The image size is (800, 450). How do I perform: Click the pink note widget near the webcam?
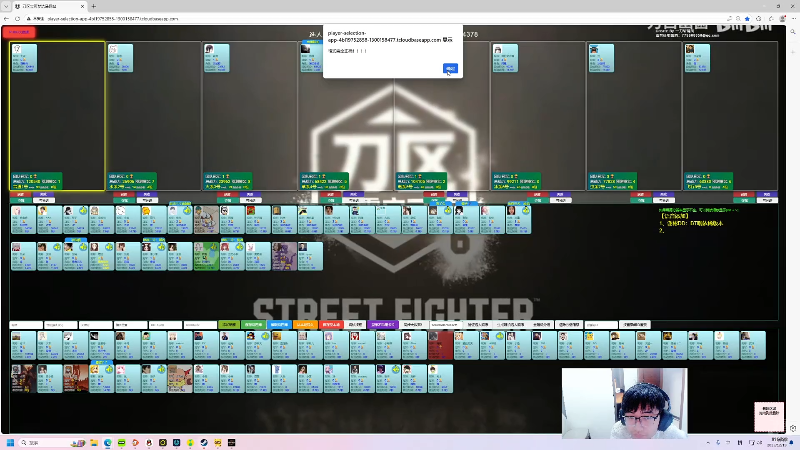769,416
